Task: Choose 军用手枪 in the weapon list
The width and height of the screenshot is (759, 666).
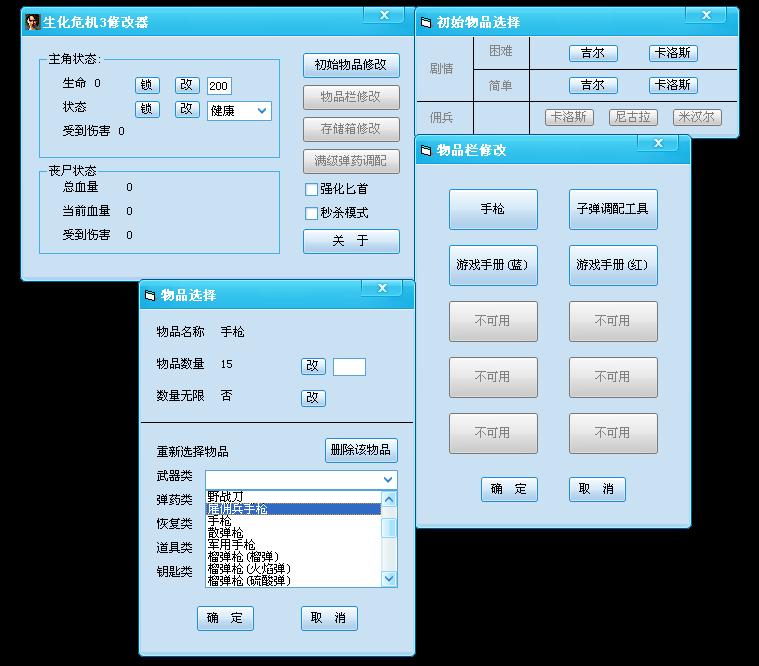Action: point(231,545)
